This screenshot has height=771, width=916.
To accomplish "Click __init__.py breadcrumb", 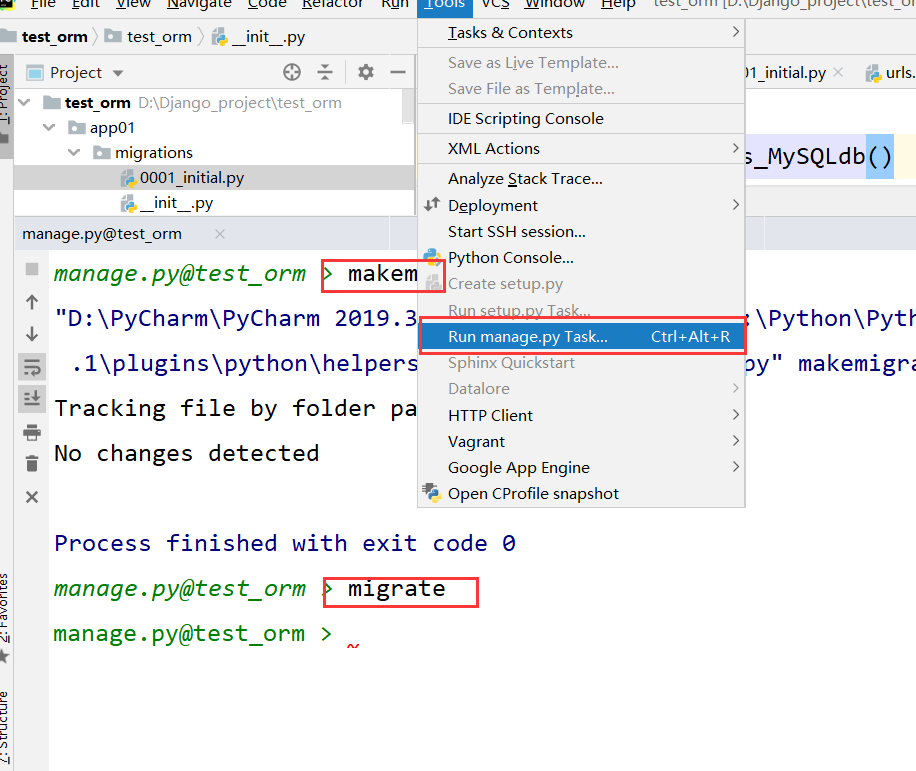I will point(259,37).
